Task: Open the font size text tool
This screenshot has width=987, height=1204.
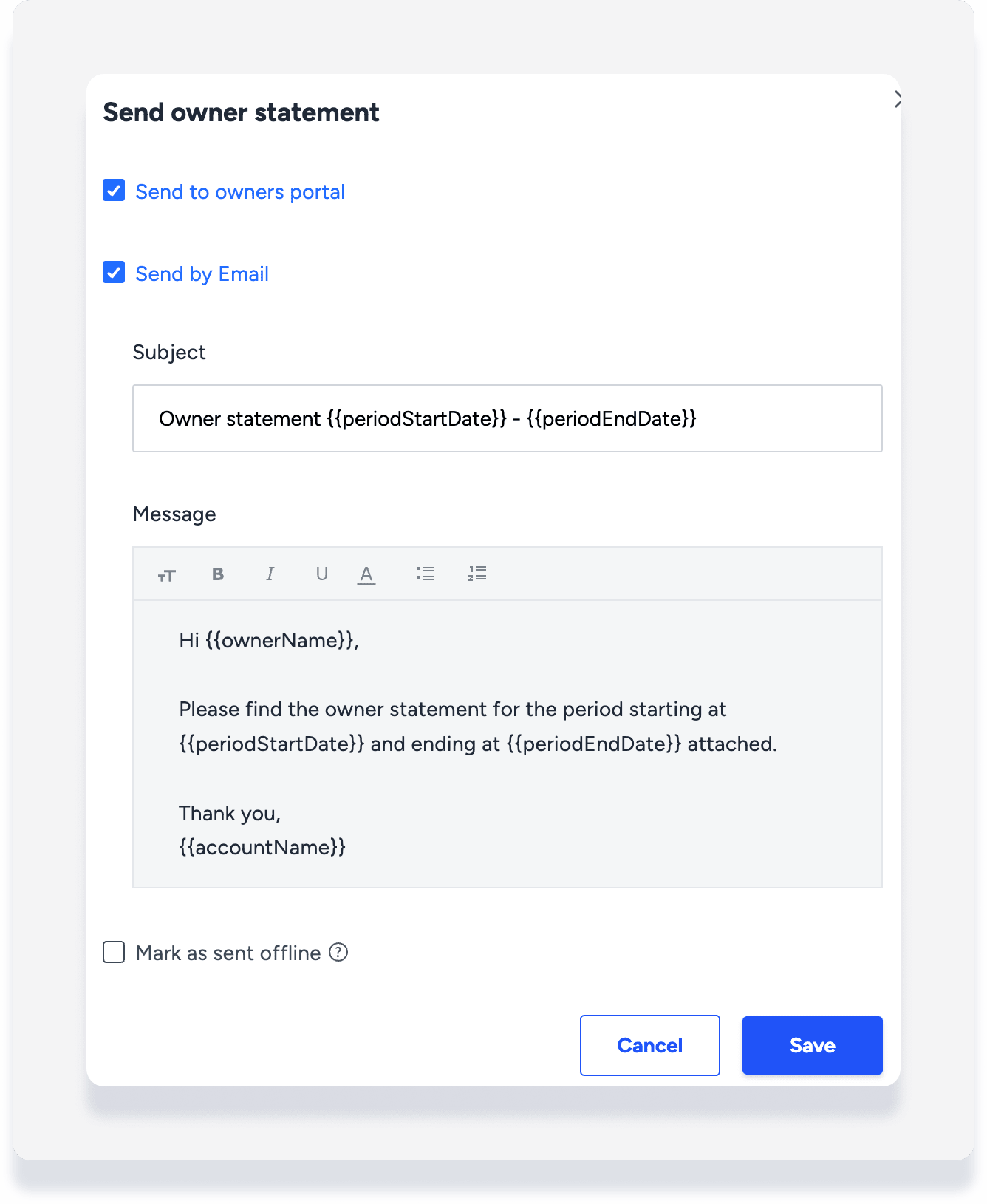Action: pyautogui.click(x=167, y=574)
